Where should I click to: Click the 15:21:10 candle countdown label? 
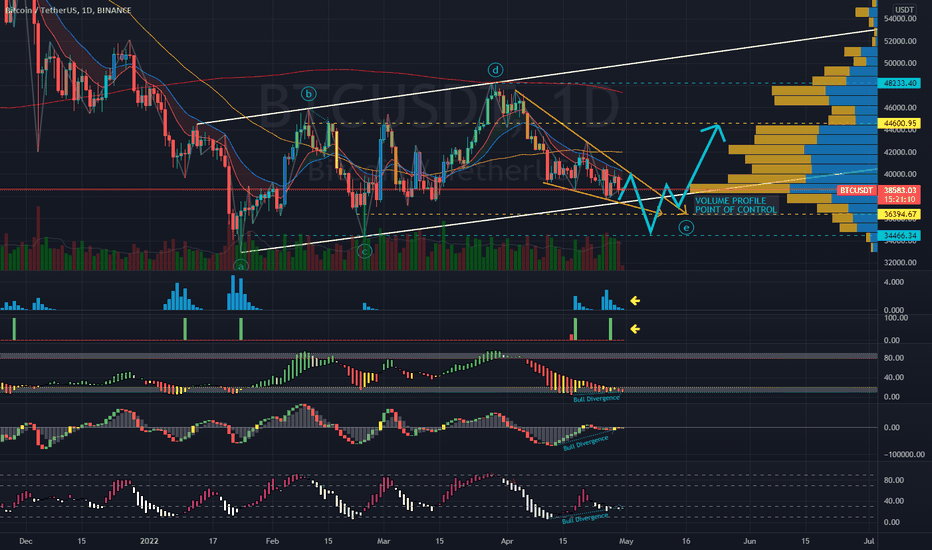point(899,199)
